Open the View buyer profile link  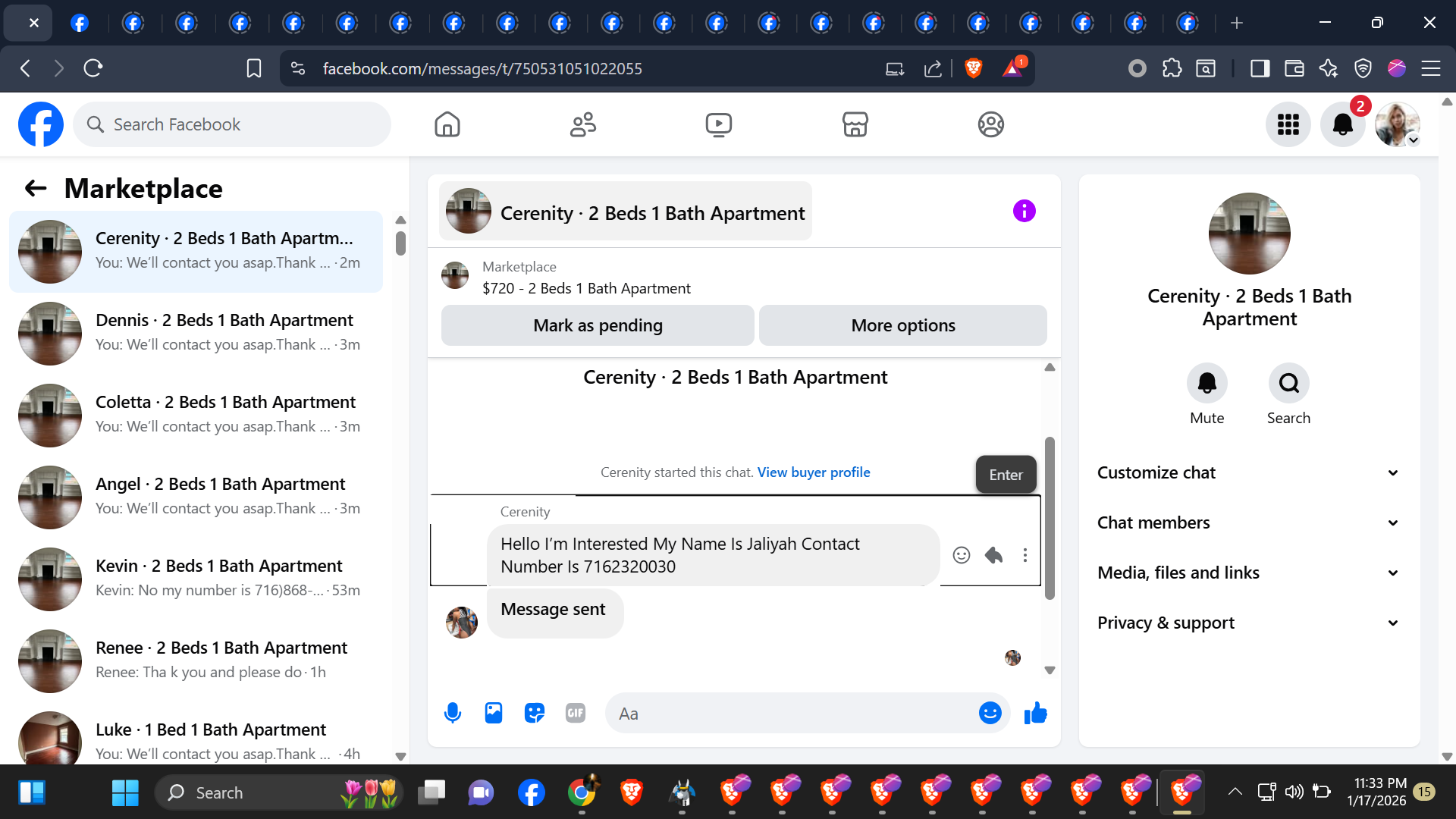813,472
